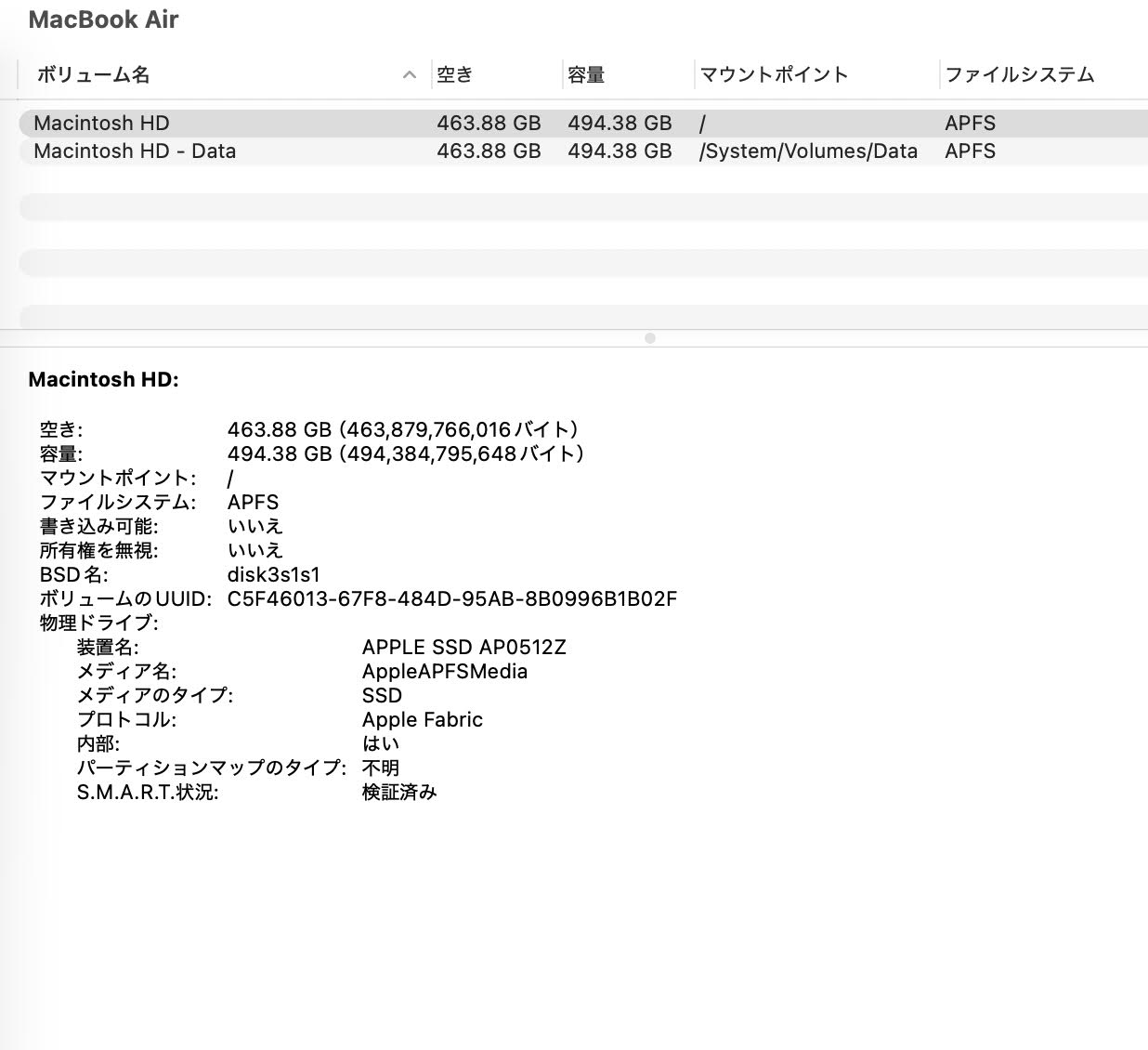Click the BSD name disk3s1s1
This screenshot has height=1050, width=1148.
[273, 574]
